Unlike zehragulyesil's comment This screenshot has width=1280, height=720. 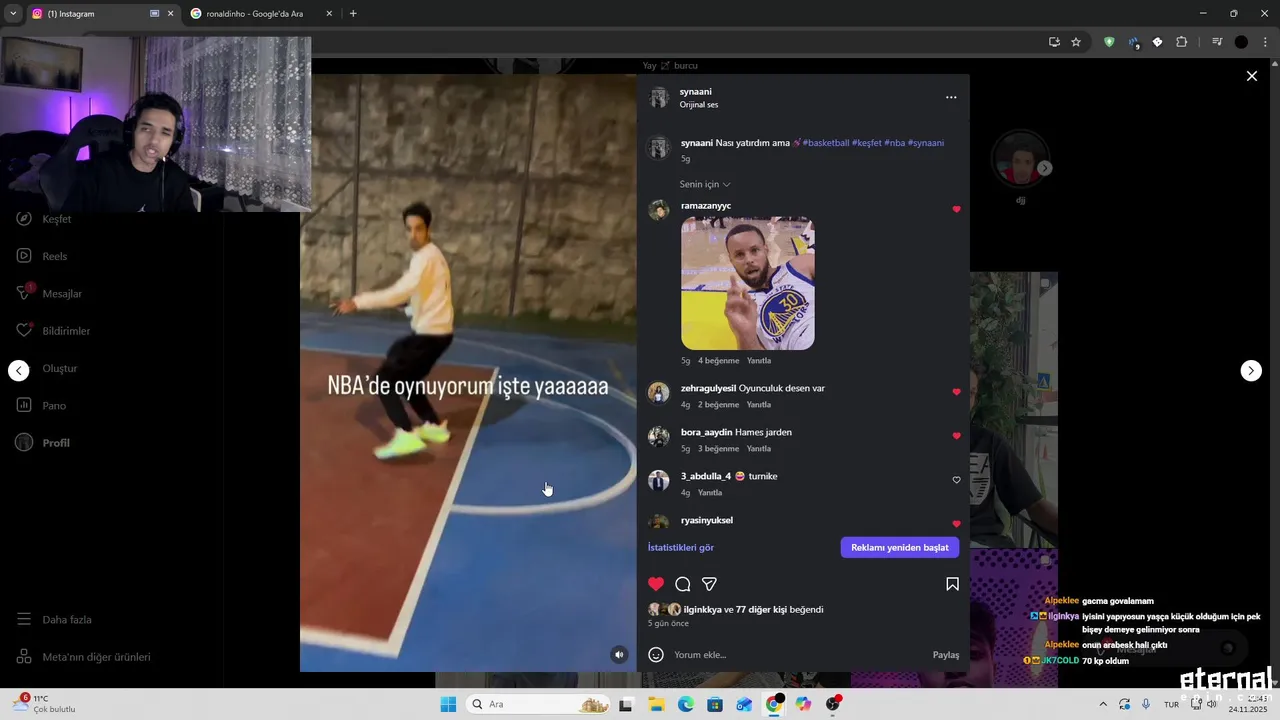pos(956,392)
